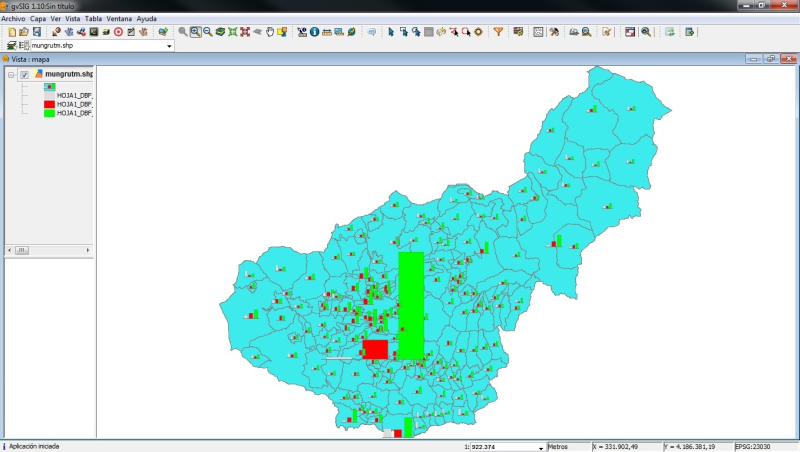800x452 pixels.
Task: Go to previous zoom with gray arrow
Action: click(258, 32)
